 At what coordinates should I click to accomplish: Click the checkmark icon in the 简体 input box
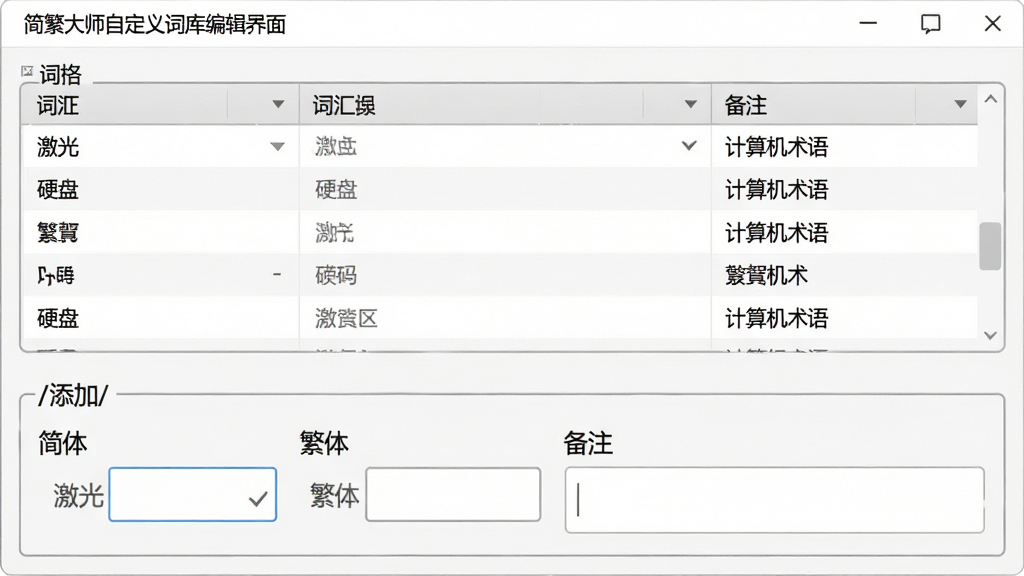pos(258,500)
